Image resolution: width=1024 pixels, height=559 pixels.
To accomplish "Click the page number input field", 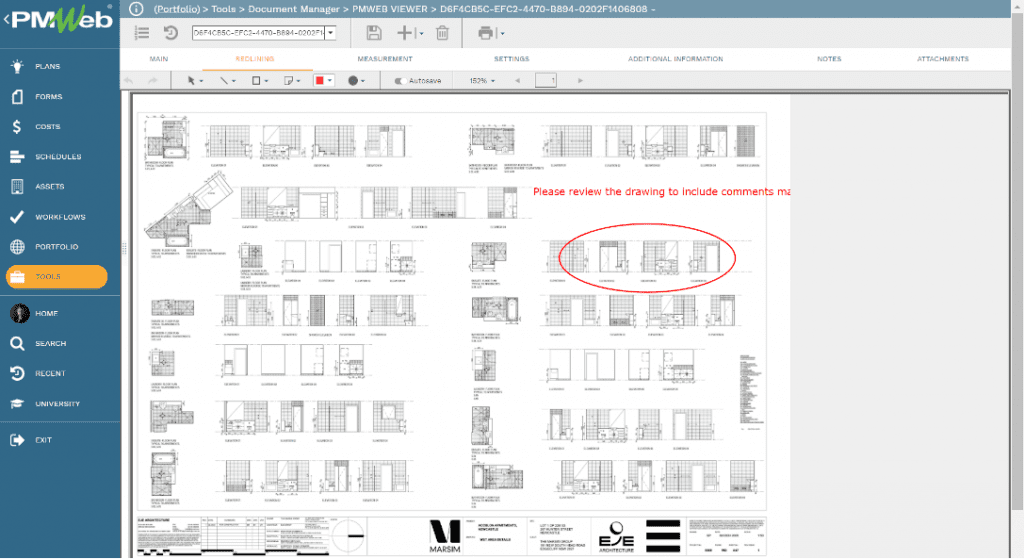I will [x=545, y=80].
